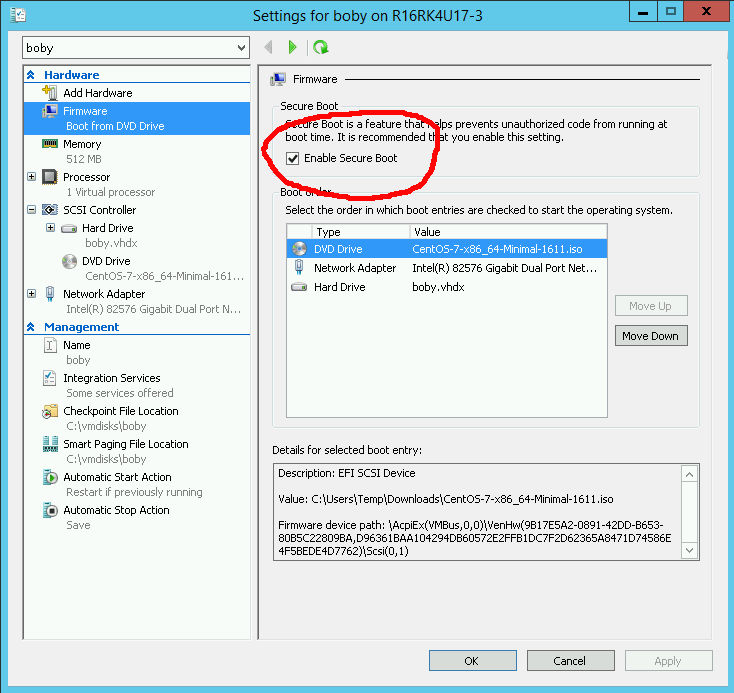Select DVD Drive item in hardware tree
734x693 pixels.
(137, 268)
